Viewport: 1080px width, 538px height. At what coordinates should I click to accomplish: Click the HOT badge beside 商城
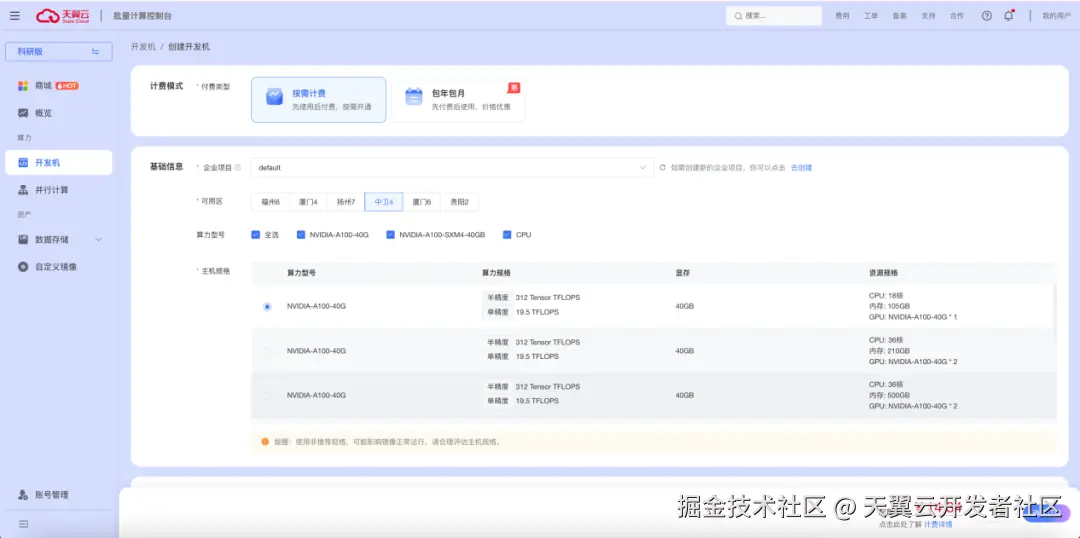pyautogui.click(x=67, y=85)
